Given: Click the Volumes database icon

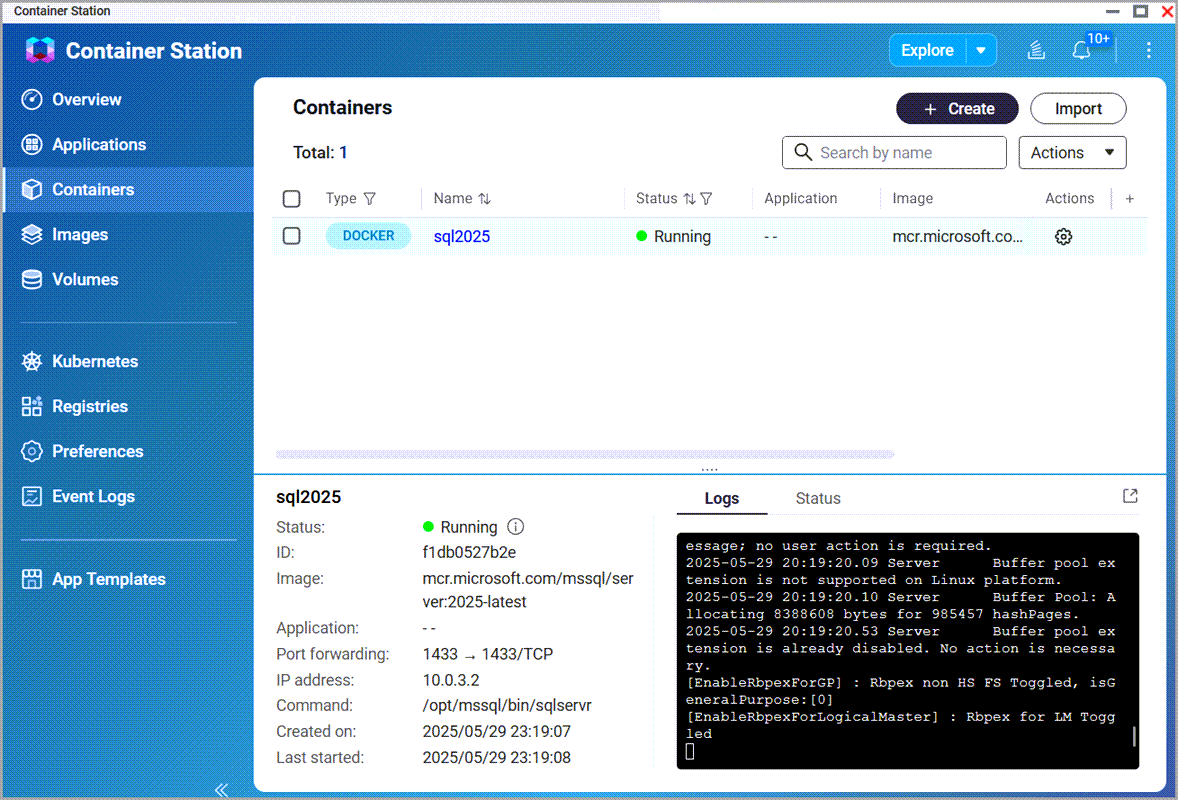Looking at the screenshot, I should click(32, 279).
